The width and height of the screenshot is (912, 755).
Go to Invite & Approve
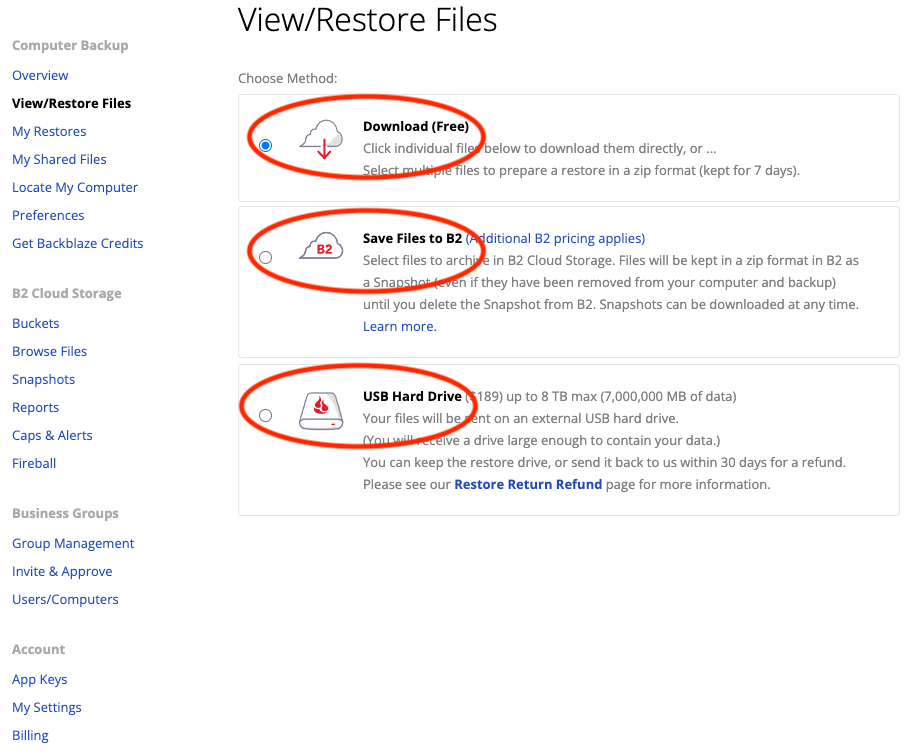tap(62, 571)
